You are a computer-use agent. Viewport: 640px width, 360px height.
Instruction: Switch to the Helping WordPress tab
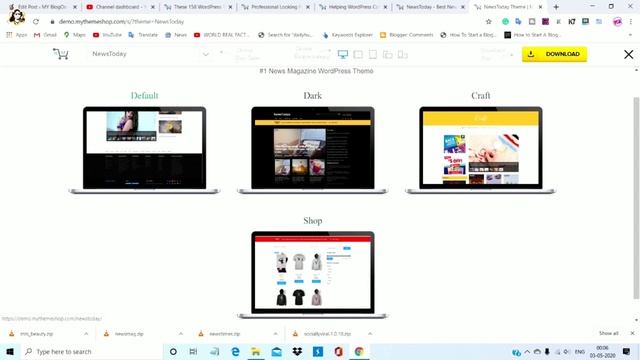[x=353, y=7]
